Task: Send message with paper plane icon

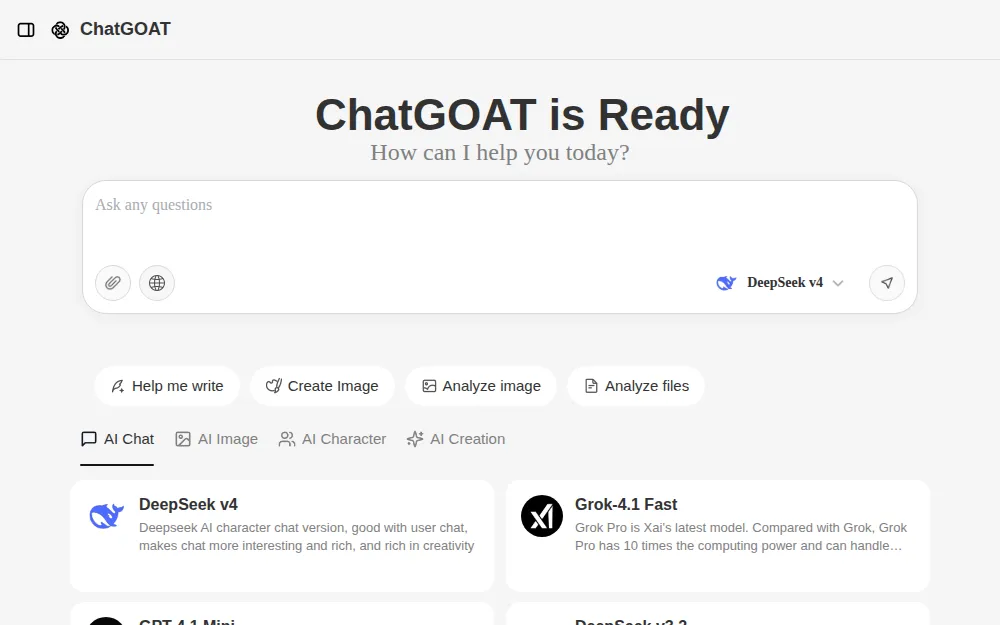Action: tap(886, 283)
